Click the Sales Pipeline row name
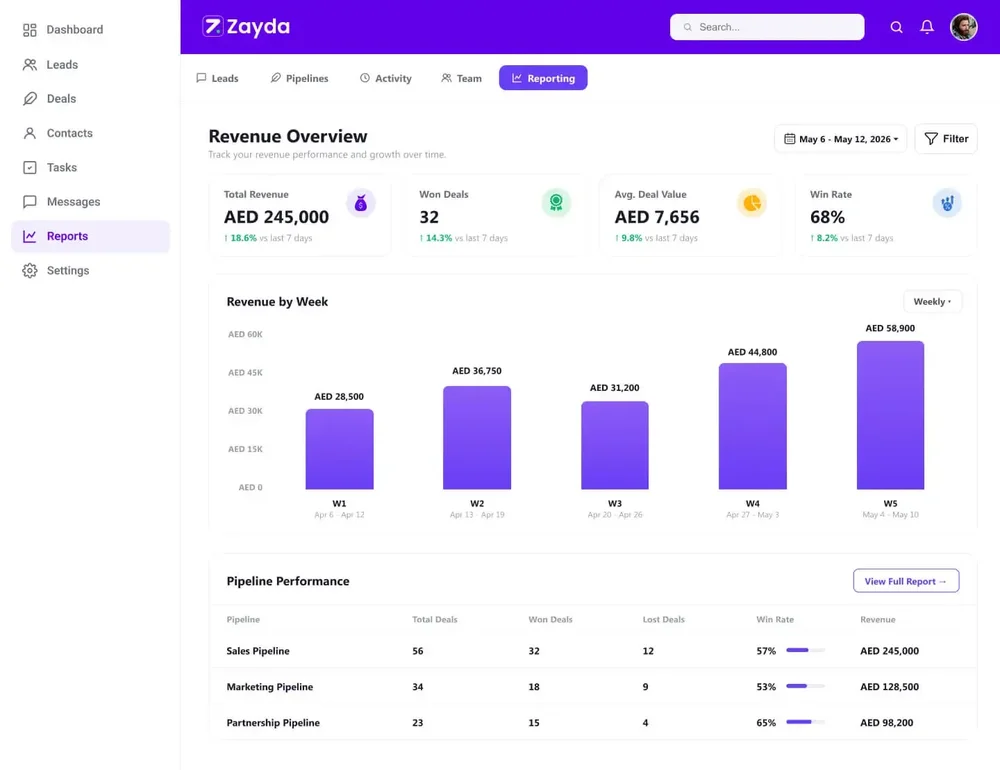This screenshot has height=770, width=1000. (258, 651)
